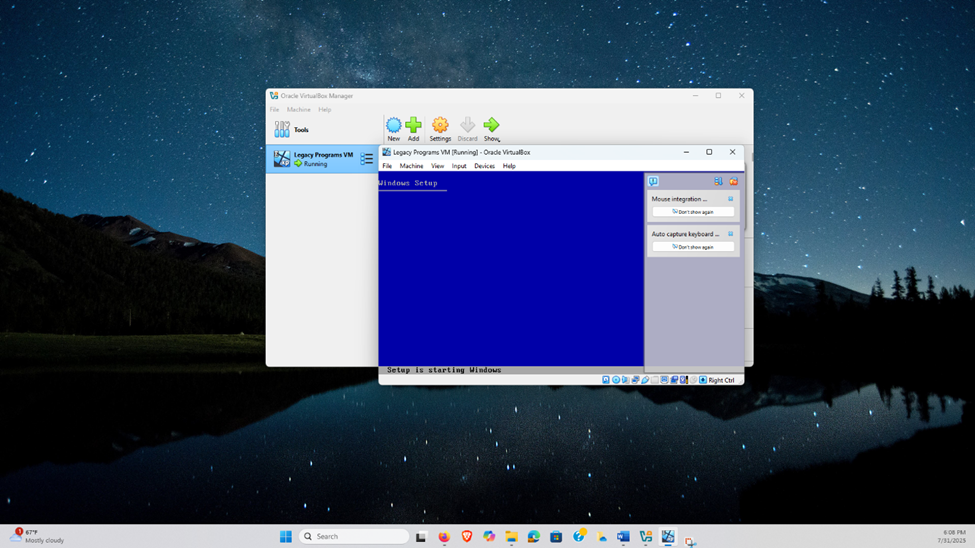Screen dimensions: 975x548
Task: Click Don't show again for Auto capture keyboard
Action: (x=693, y=247)
